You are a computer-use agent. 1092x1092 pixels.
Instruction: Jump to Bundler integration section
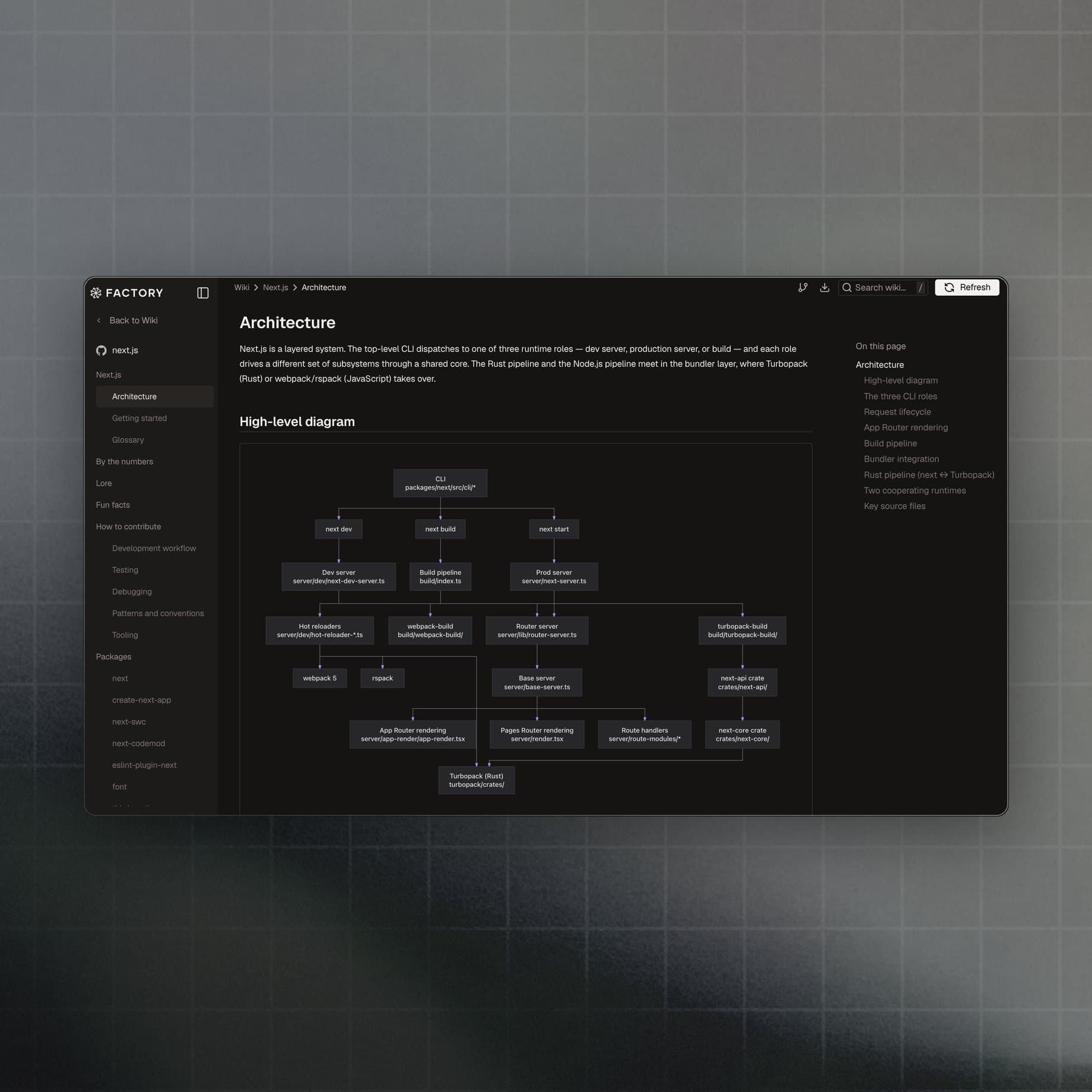click(x=901, y=459)
